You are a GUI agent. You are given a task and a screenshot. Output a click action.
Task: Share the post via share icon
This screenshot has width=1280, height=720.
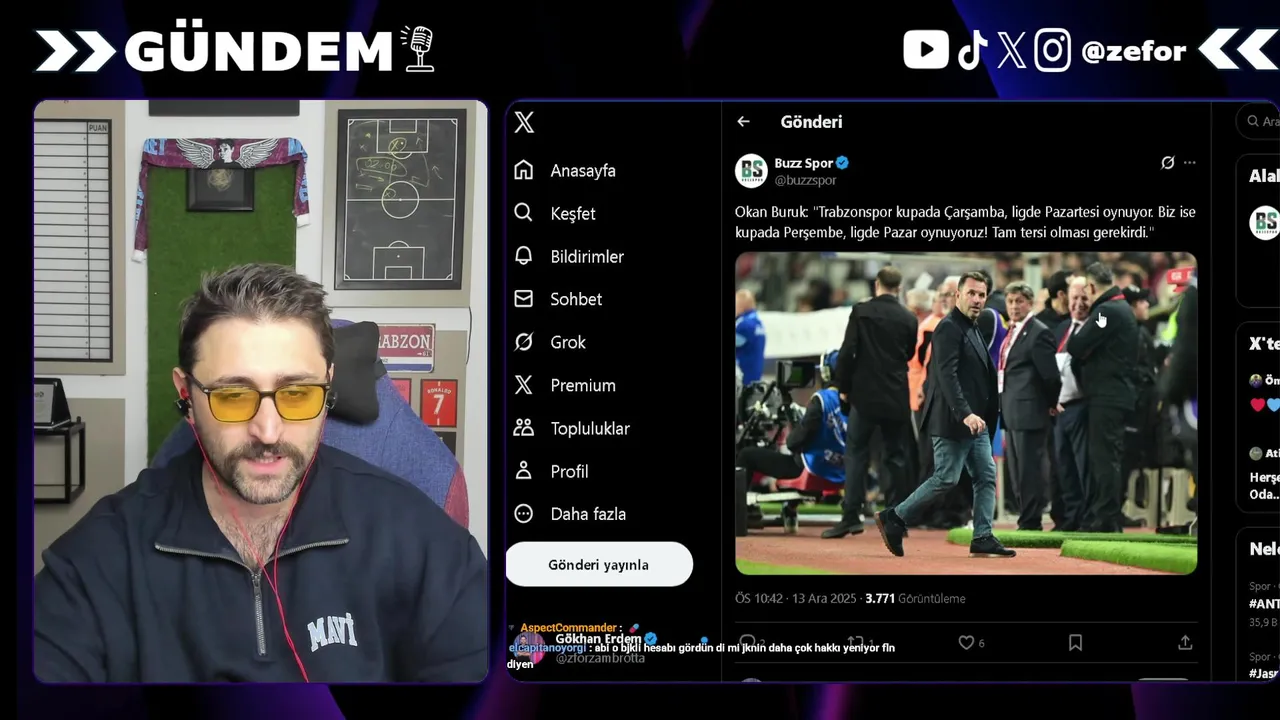coord(1185,643)
